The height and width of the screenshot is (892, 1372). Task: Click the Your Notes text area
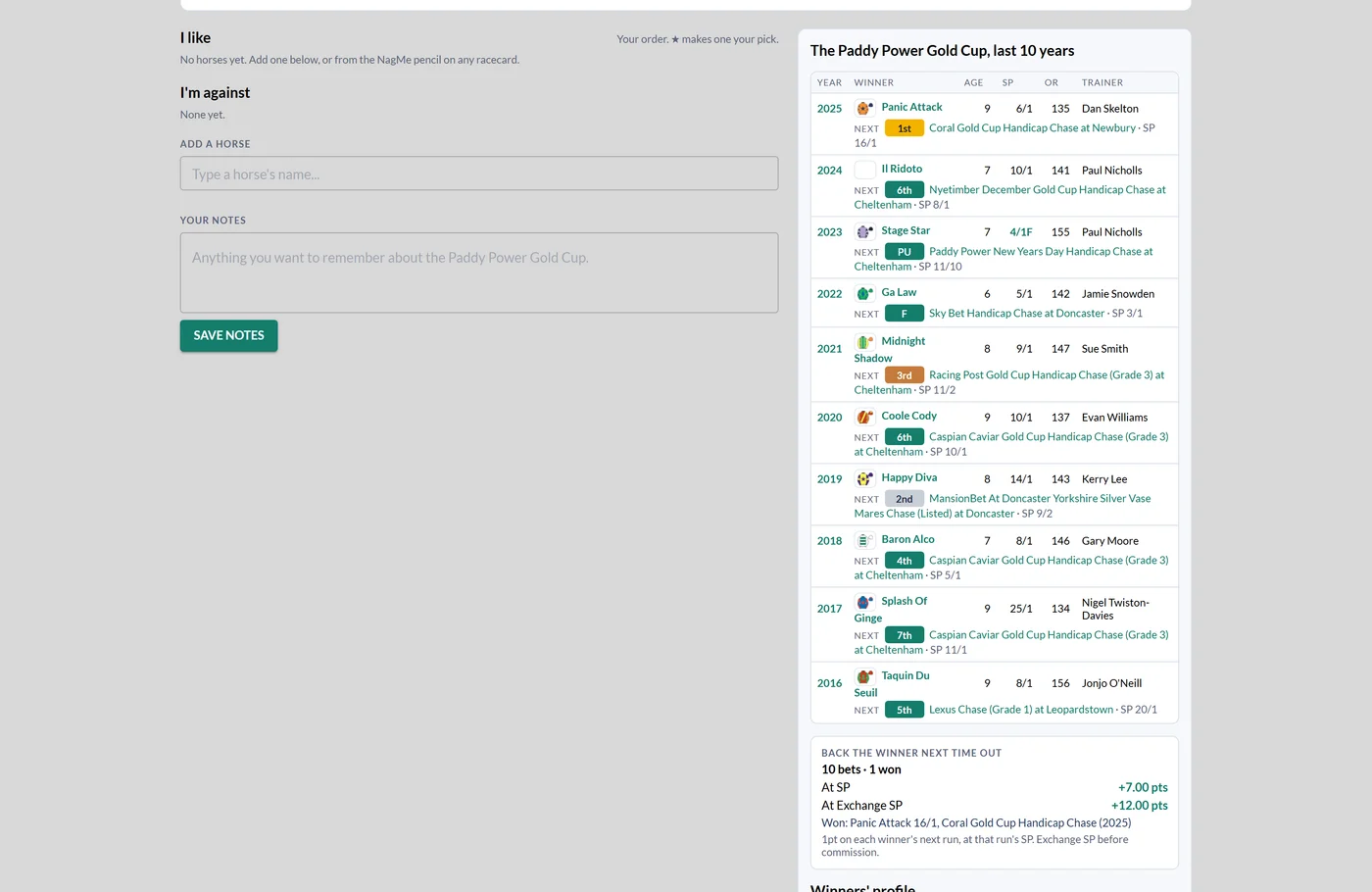pyautogui.click(x=479, y=273)
